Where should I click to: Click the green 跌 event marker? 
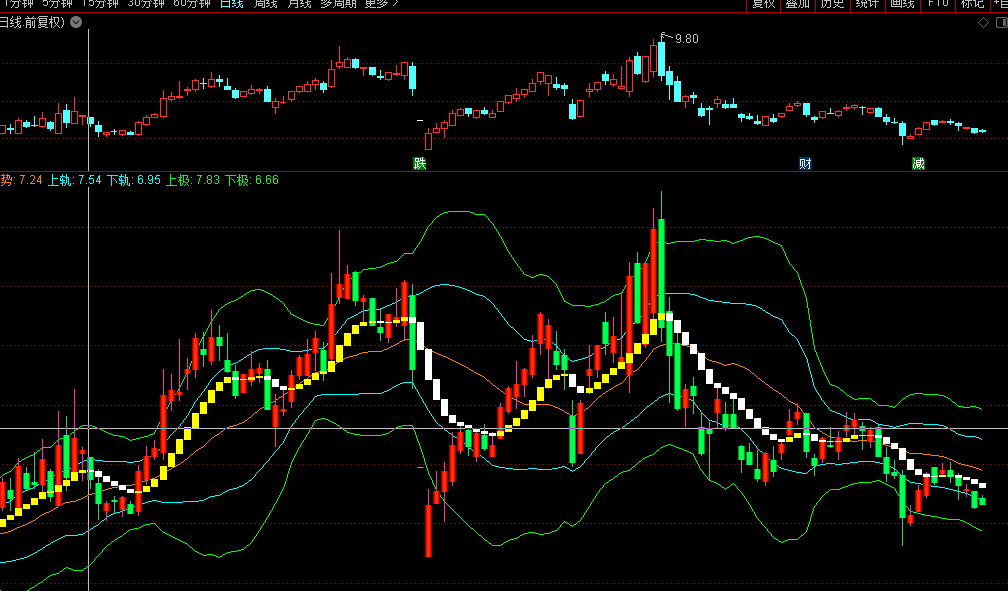tap(420, 163)
